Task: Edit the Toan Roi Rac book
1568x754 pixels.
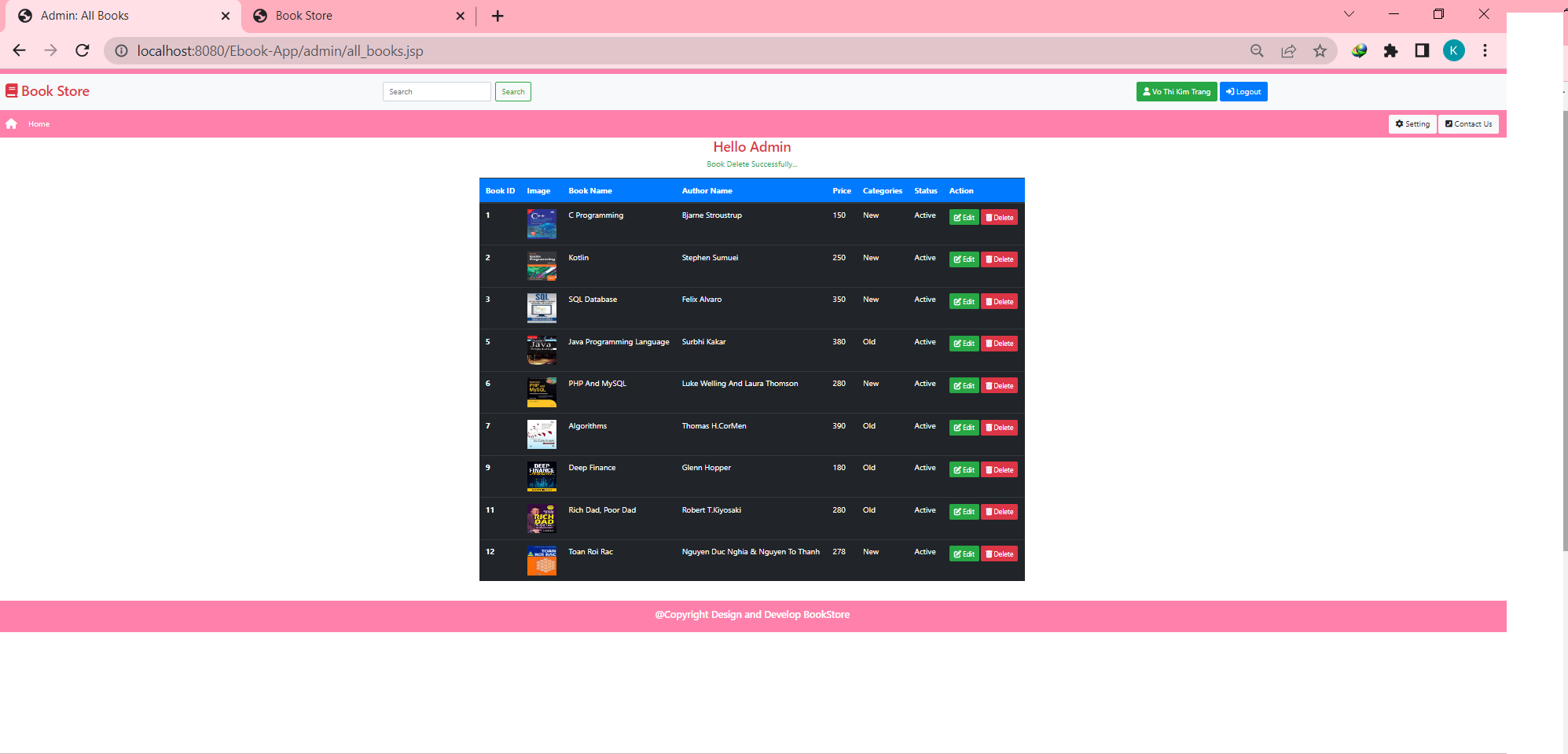Action: pyautogui.click(x=964, y=554)
